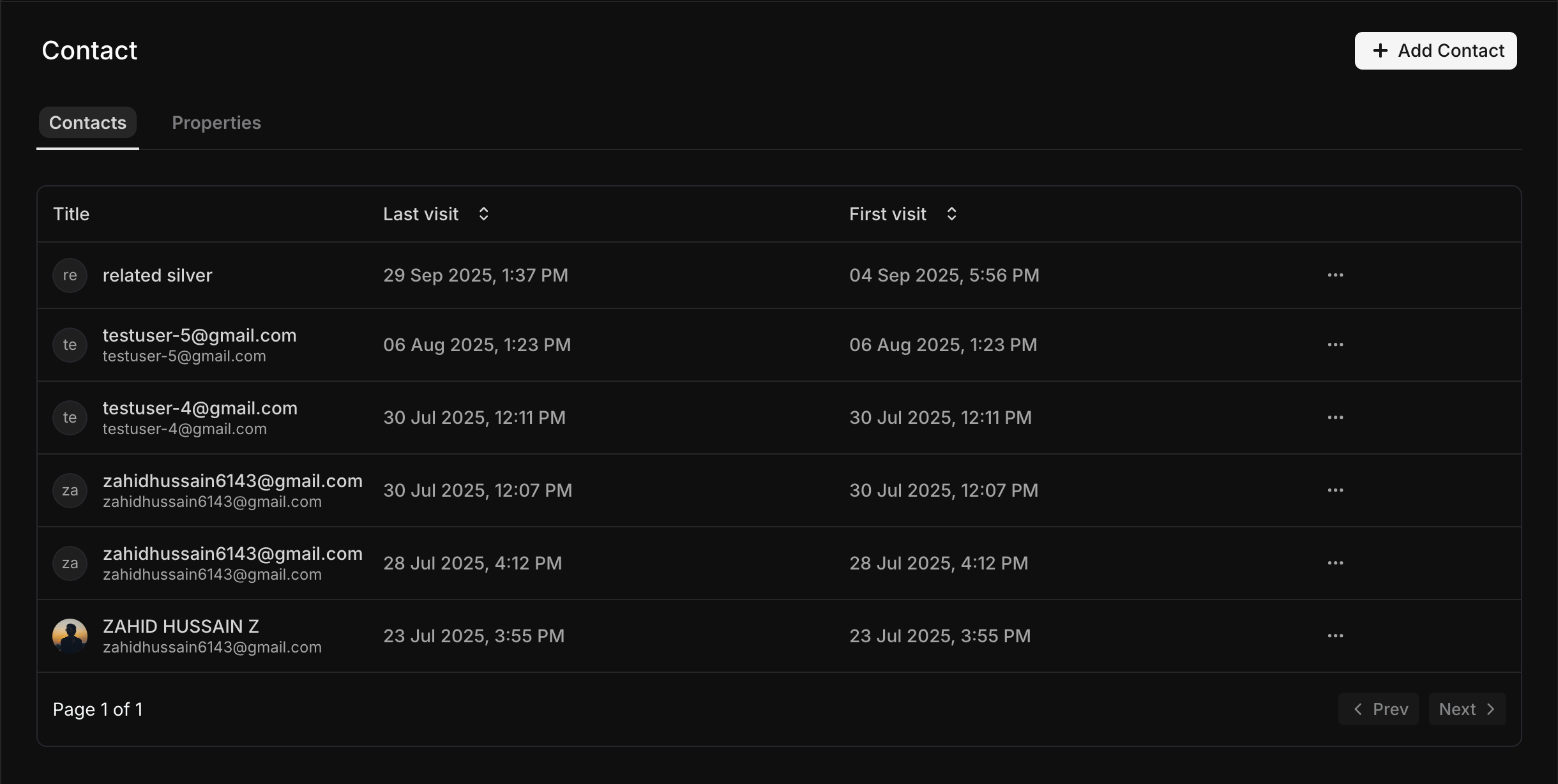Image resolution: width=1558 pixels, height=784 pixels.
Task: Open three-dot menu for 30 Jul 12:07 PM contact
Action: 1335,490
